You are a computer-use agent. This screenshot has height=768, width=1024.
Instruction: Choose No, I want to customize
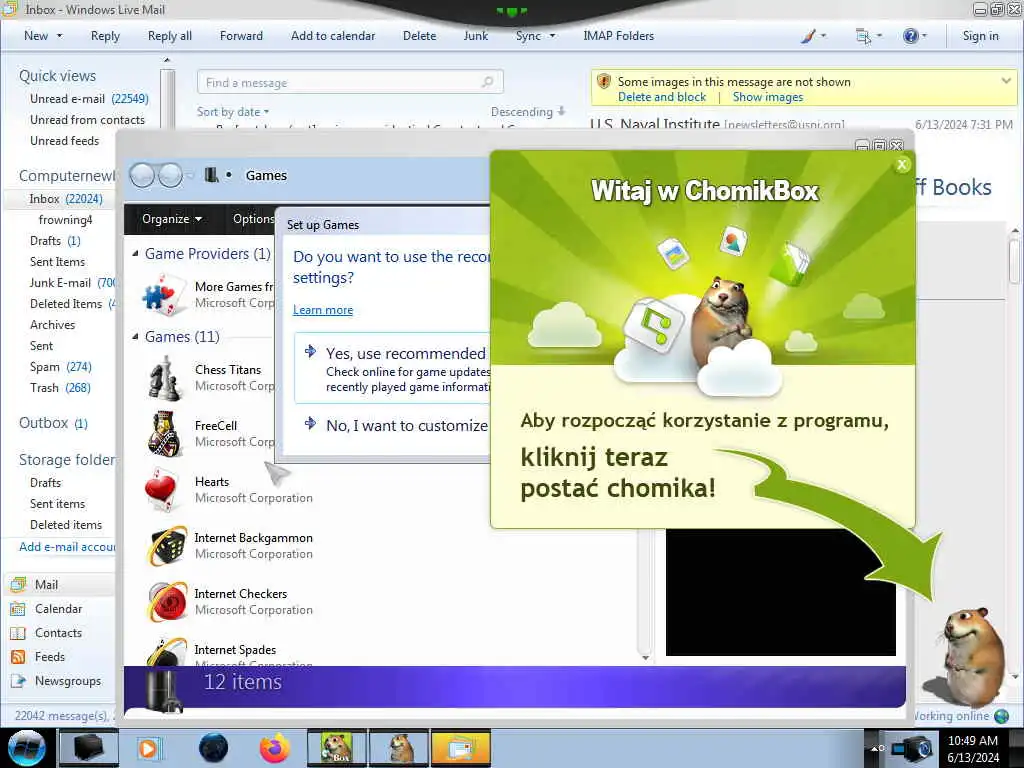tap(396, 426)
